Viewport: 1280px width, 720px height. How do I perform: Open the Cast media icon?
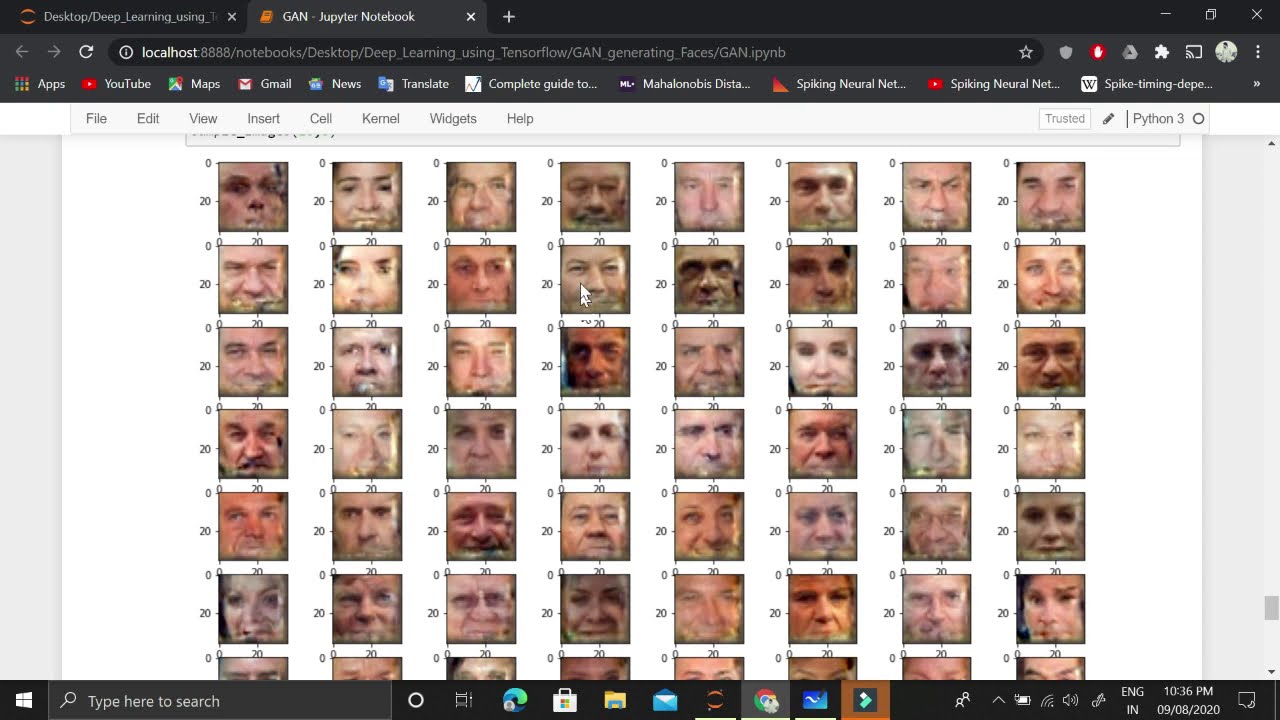click(x=1194, y=52)
